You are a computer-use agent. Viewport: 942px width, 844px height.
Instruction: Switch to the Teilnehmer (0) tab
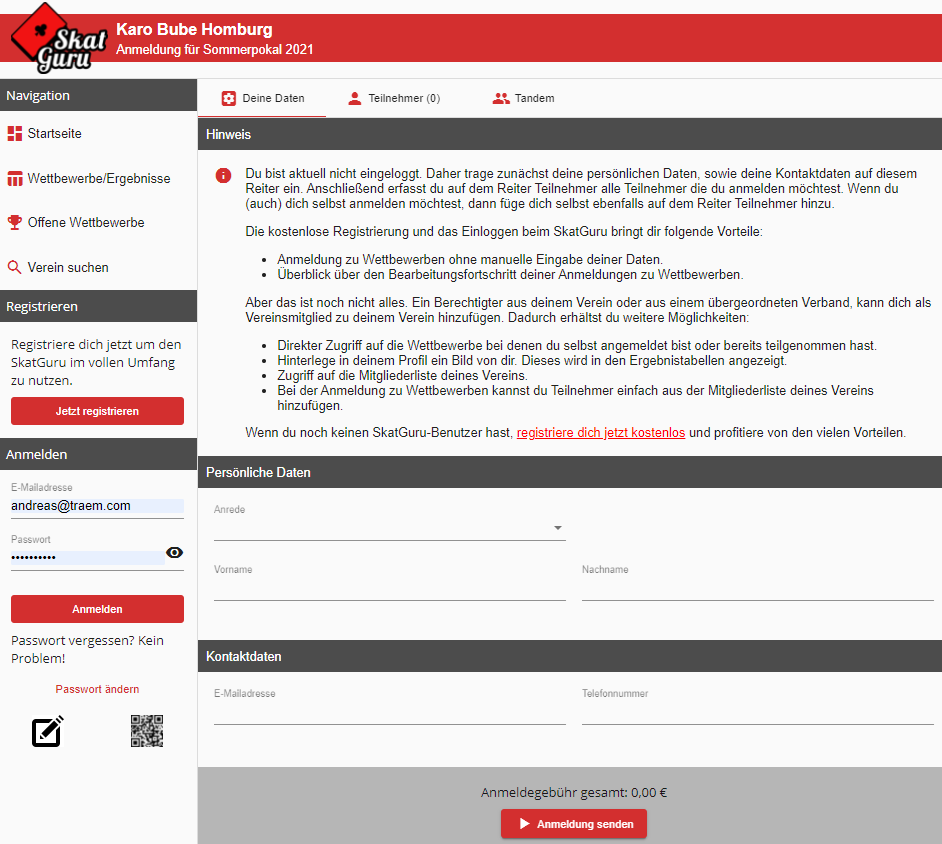click(x=393, y=99)
